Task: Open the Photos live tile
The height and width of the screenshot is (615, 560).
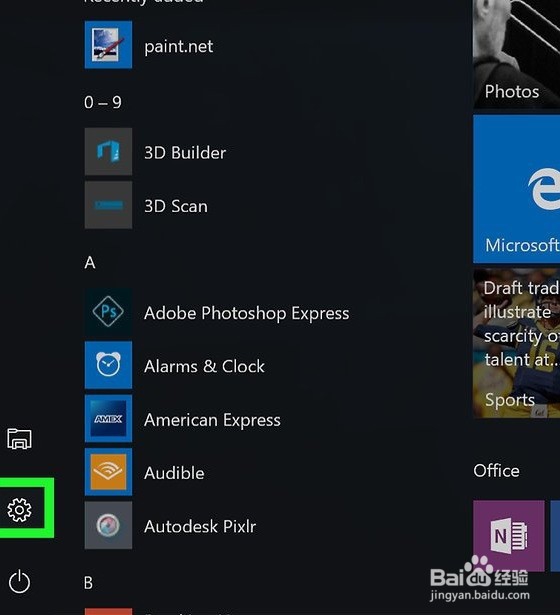Action: tap(516, 54)
